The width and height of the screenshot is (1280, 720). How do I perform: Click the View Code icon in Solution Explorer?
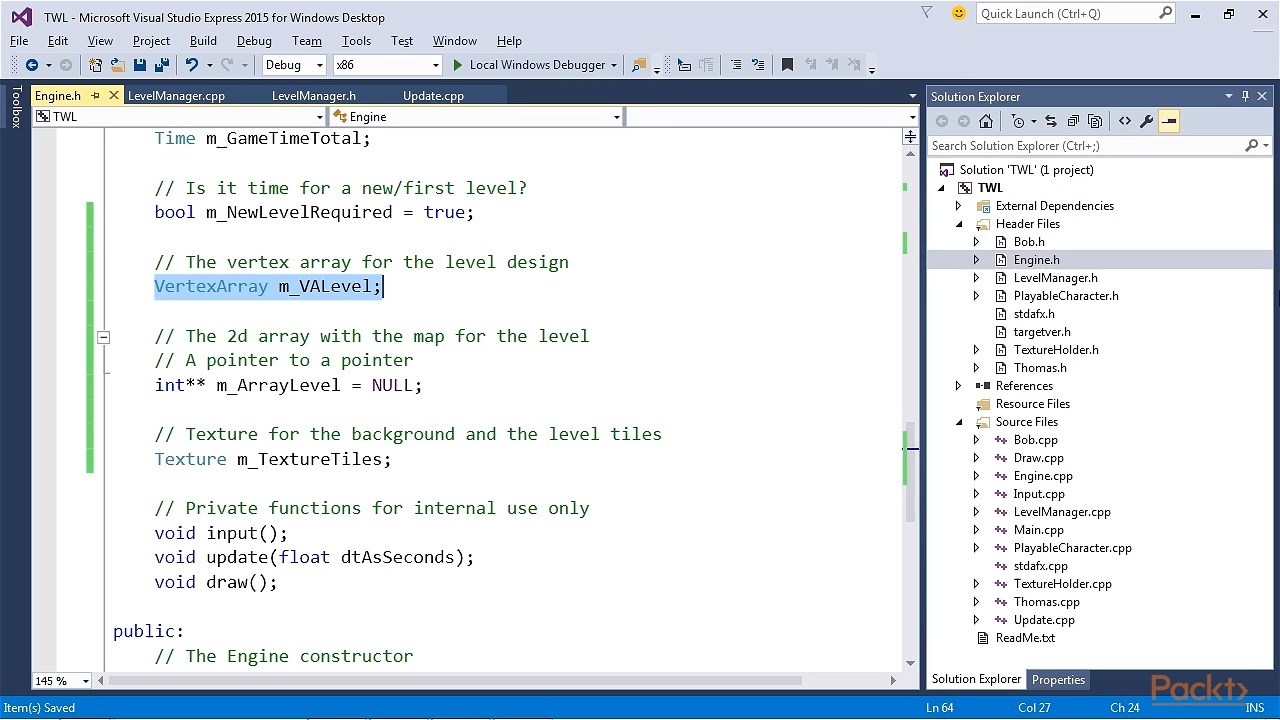tap(1125, 121)
